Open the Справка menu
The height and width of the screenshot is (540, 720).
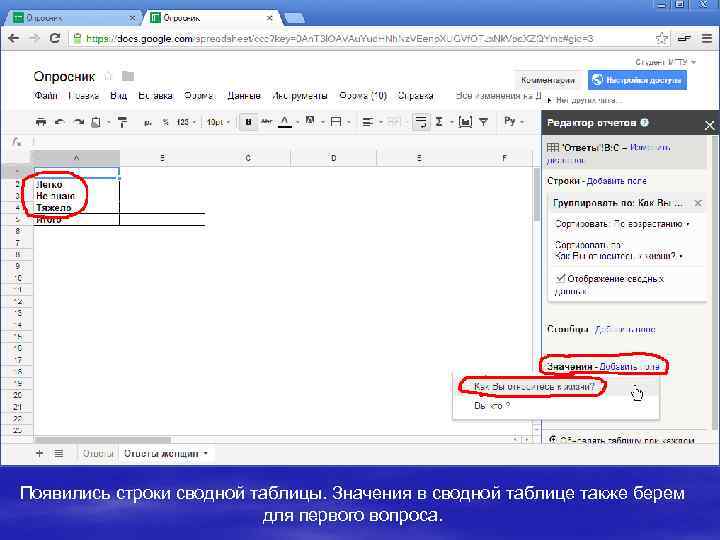(x=416, y=96)
